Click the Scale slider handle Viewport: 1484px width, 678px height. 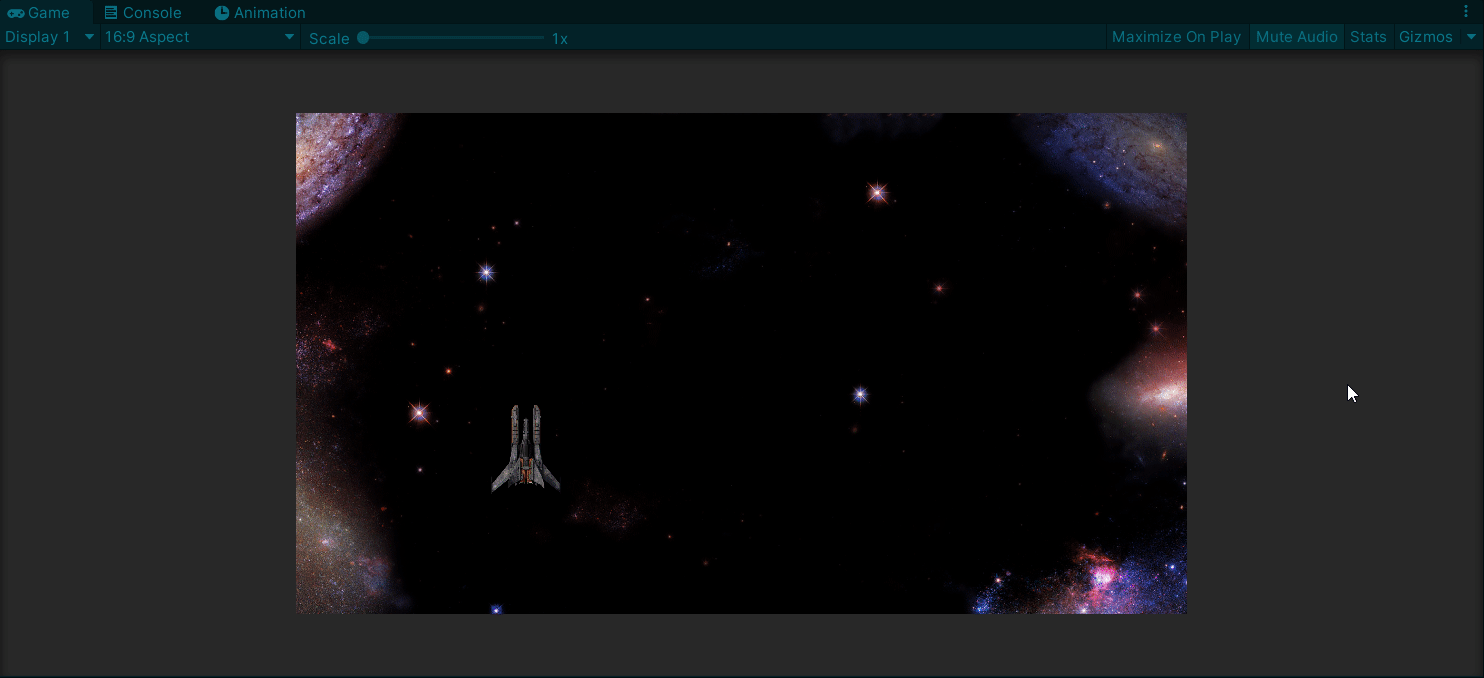(x=363, y=38)
